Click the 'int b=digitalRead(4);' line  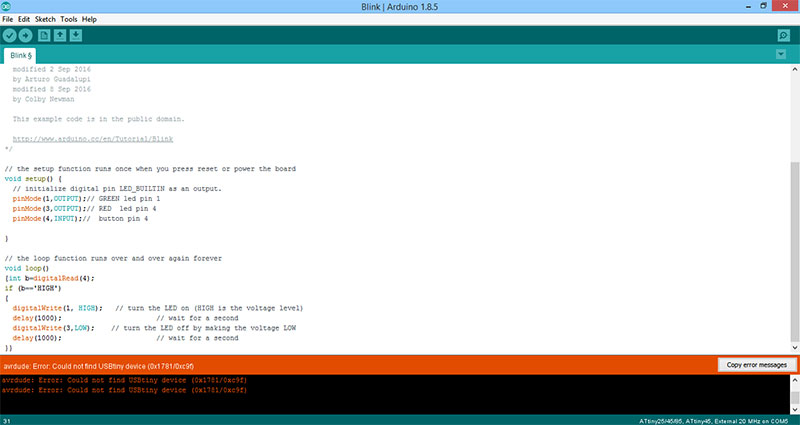[49, 278]
